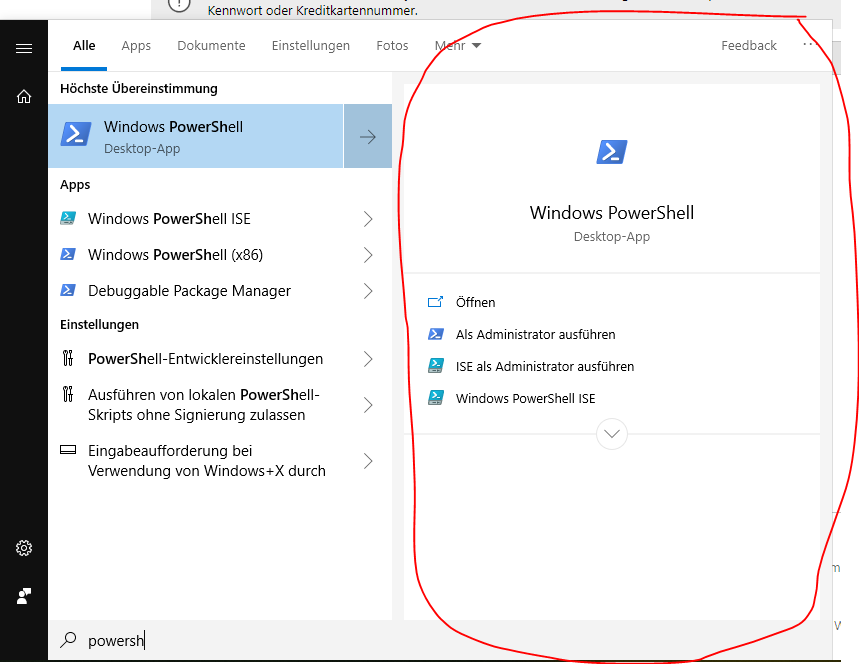The image size is (859, 664).
Task: Click the icon next to ISE als Administrator ausführen
Action: [436, 365]
